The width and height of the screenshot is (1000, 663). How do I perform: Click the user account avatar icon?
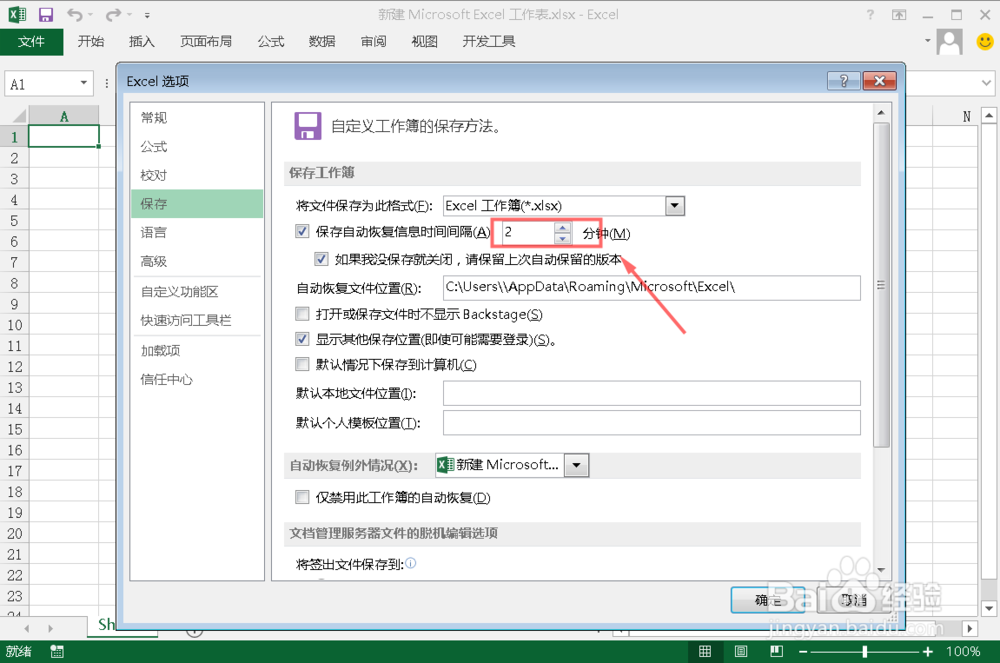tap(950, 42)
